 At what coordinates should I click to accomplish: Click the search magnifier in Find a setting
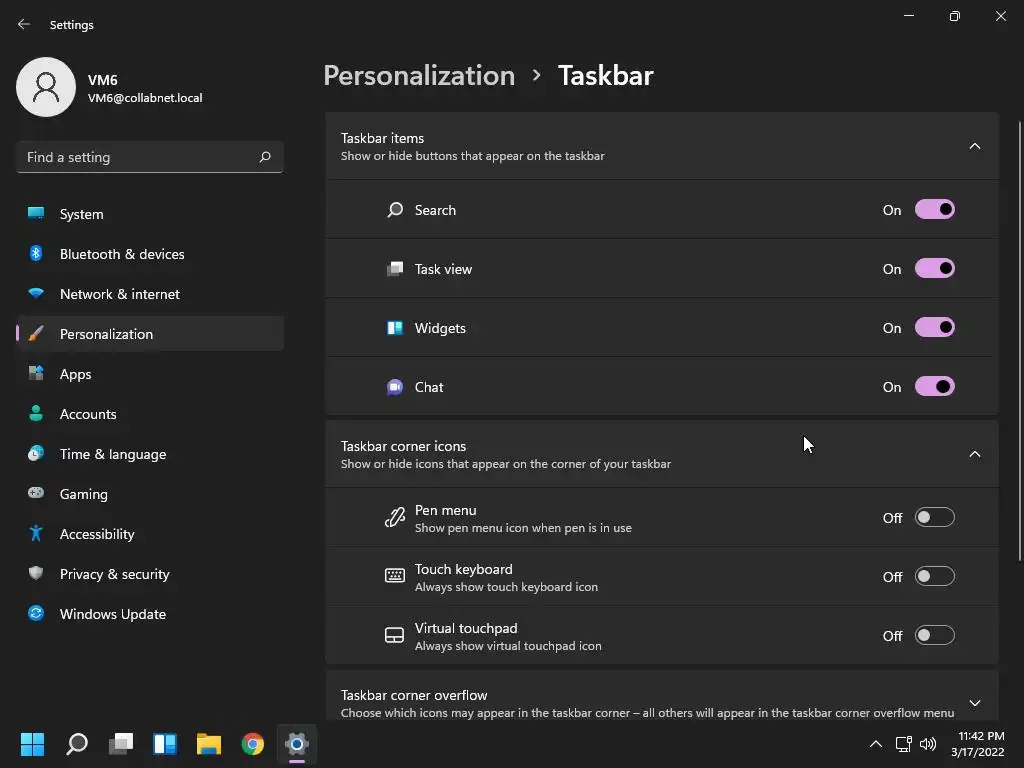coord(265,157)
